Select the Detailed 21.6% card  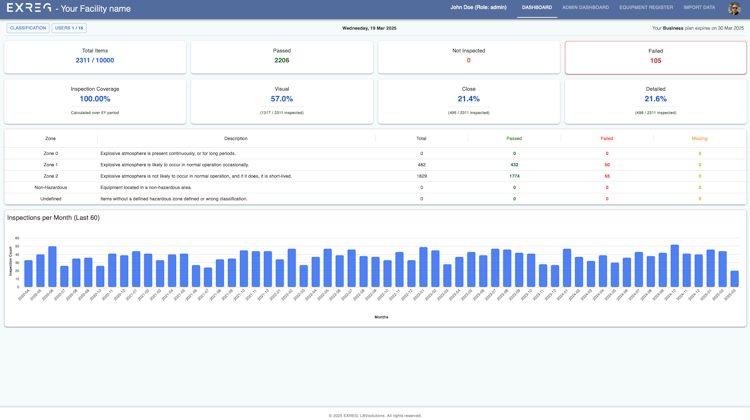[x=655, y=101]
